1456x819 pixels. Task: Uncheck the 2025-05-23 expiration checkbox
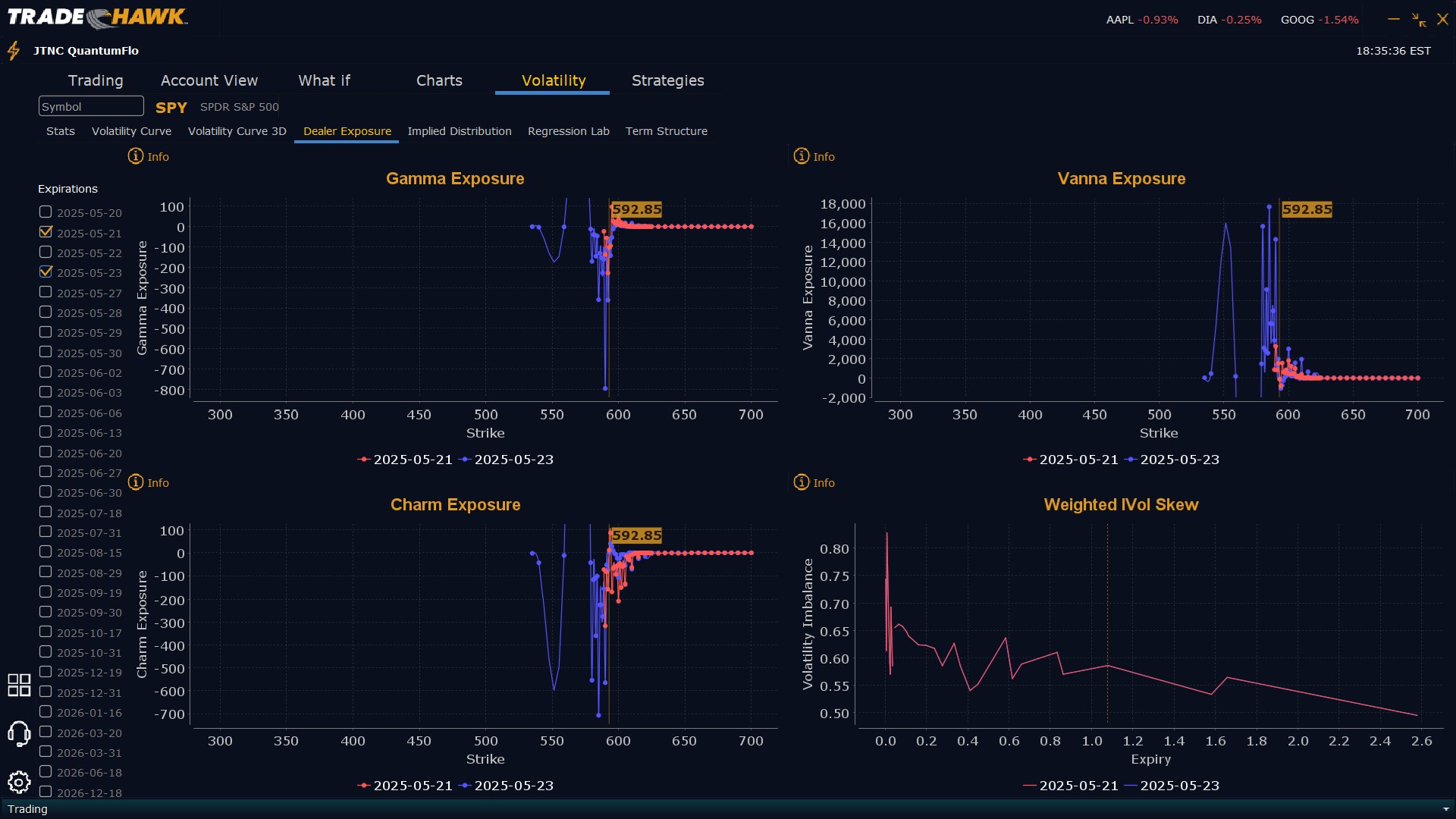(x=45, y=271)
